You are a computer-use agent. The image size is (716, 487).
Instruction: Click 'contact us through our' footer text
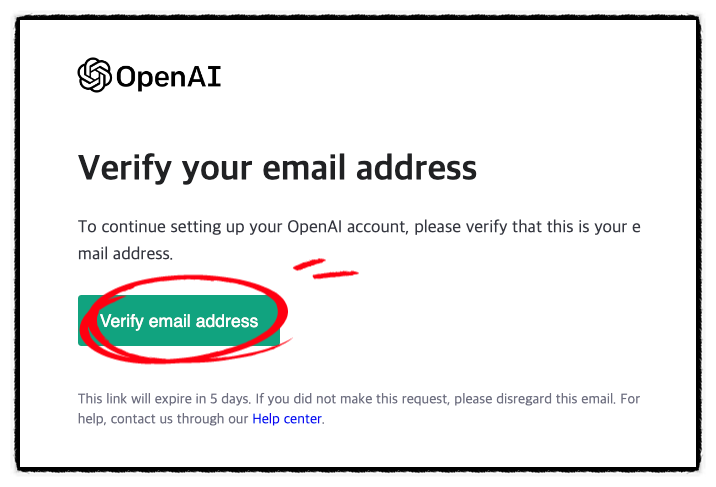click(x=179, y=419)
